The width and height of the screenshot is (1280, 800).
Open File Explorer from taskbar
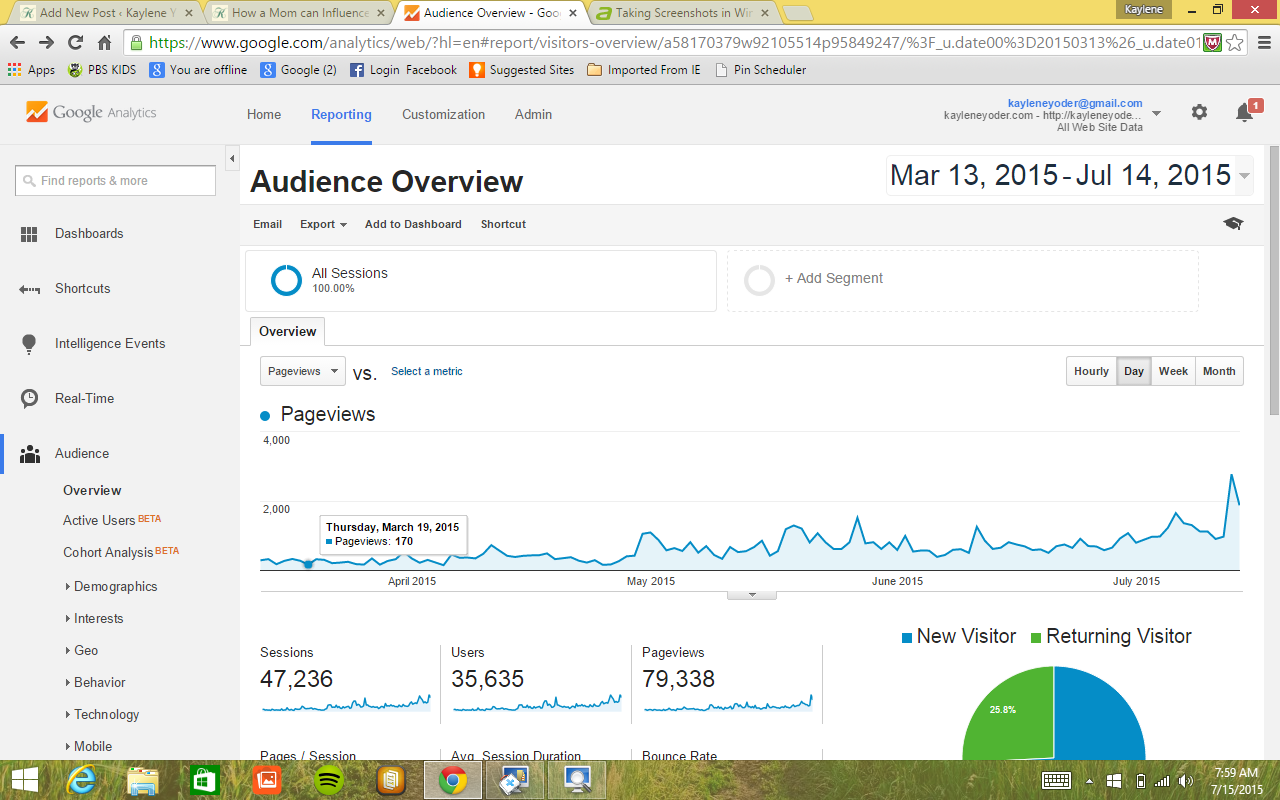click(143, 779)
